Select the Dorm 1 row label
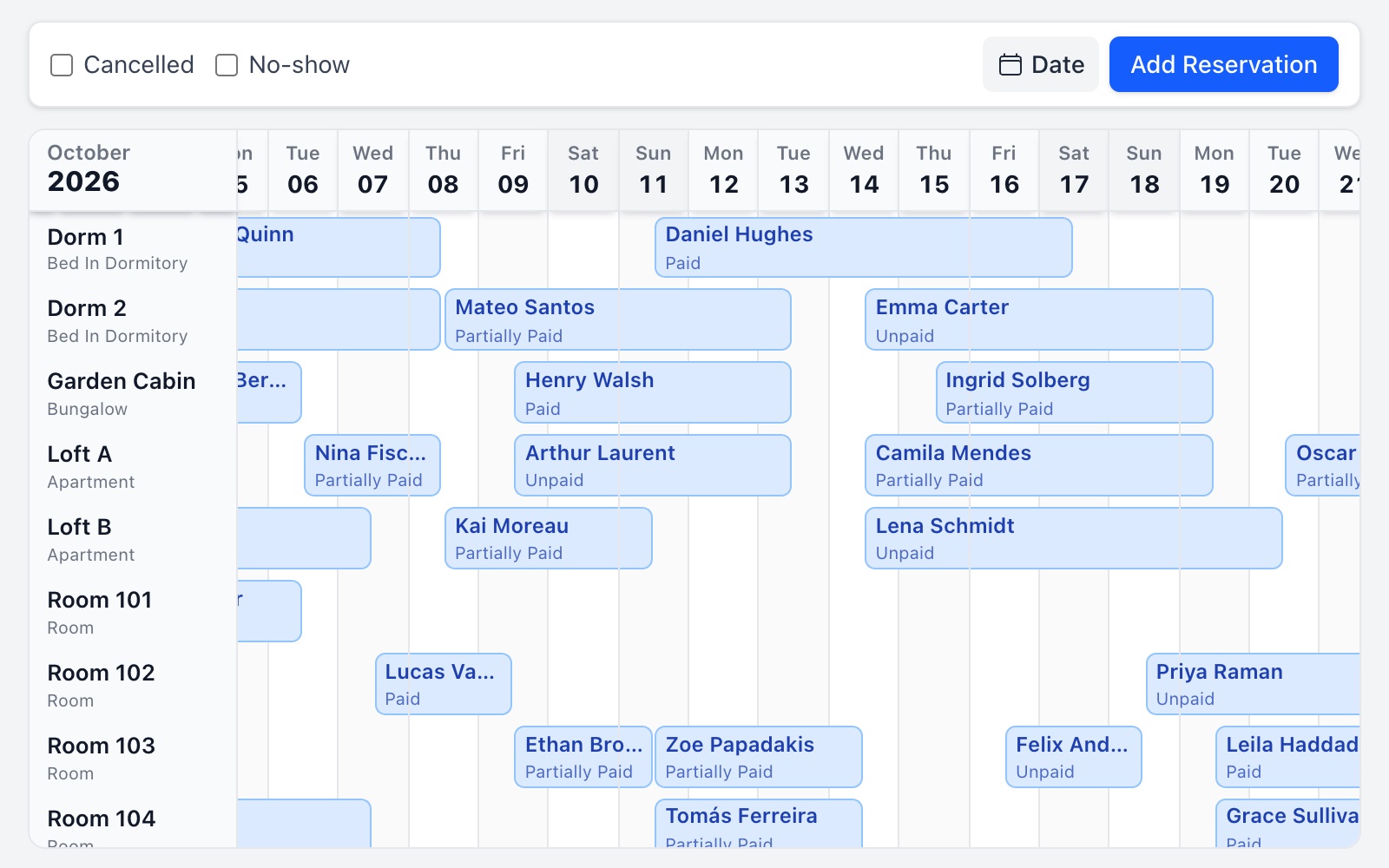Viewport: 1389px width, 868px height. [x=133, y=249]
